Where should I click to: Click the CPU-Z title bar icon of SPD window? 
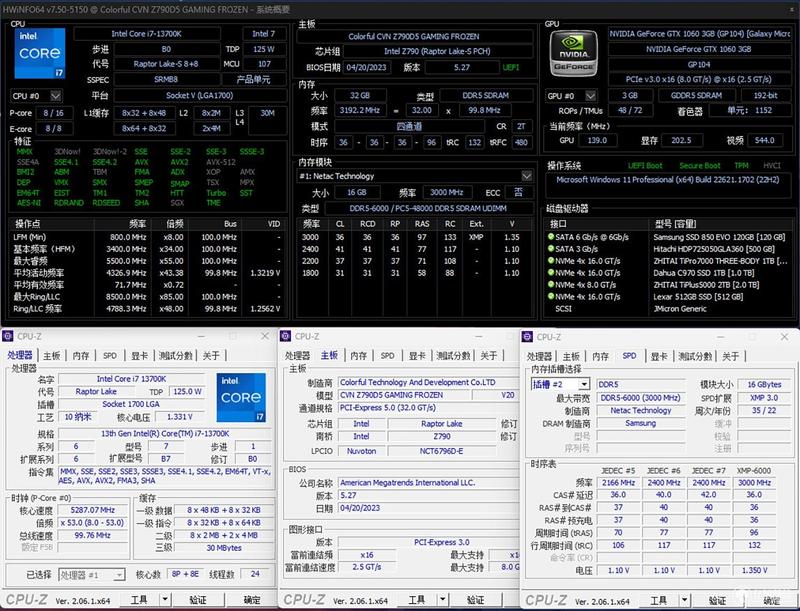(x=528, y=337)
